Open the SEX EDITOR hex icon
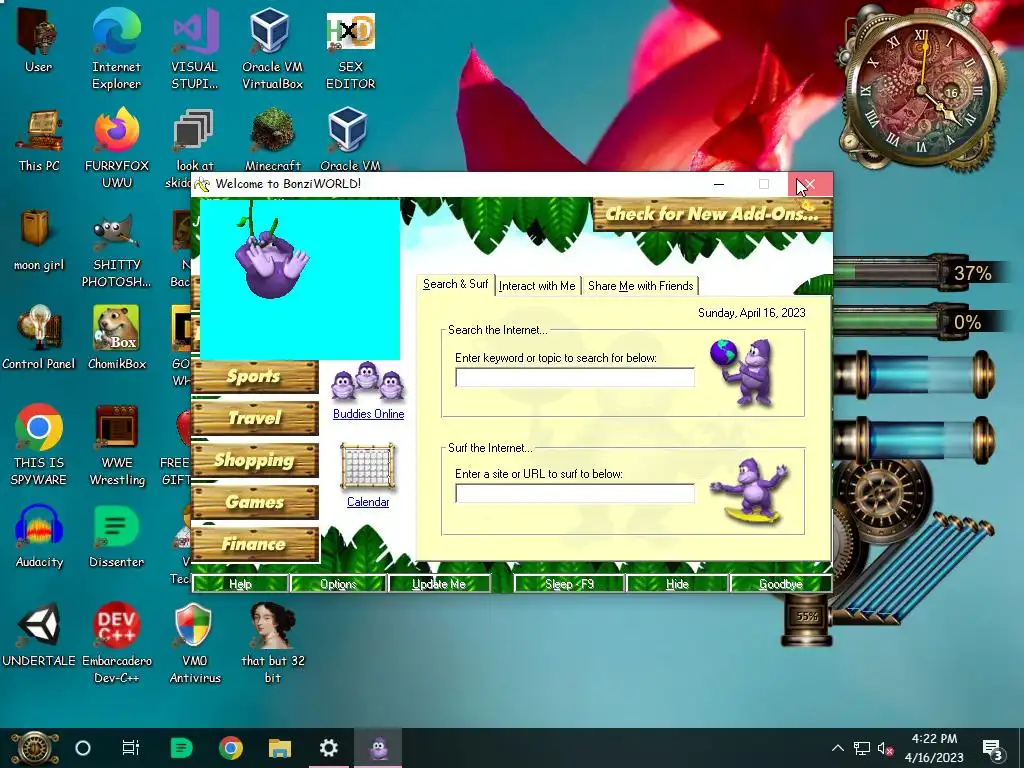Viewport: 1024px width, 768px height. tap(350, 49)
